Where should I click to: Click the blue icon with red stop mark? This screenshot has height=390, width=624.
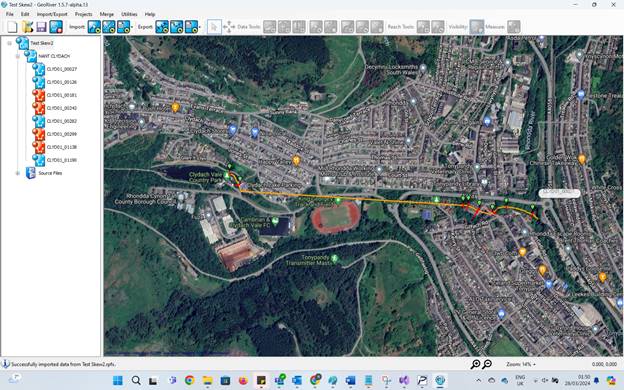(x=56, y=27)
